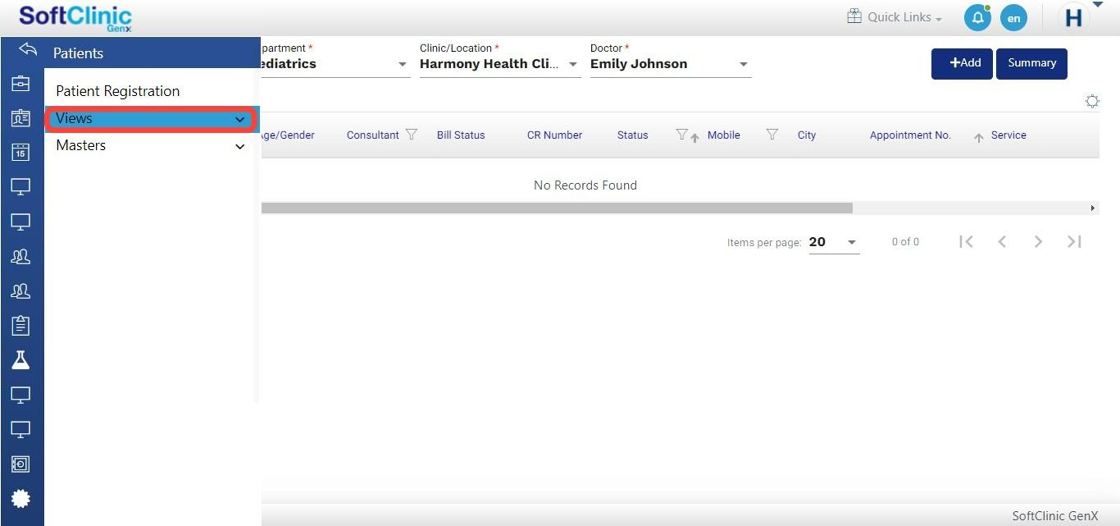Click the sort arrow beside the Mobile column
This screenshot has height=526, width=1120.
point(694,138)
